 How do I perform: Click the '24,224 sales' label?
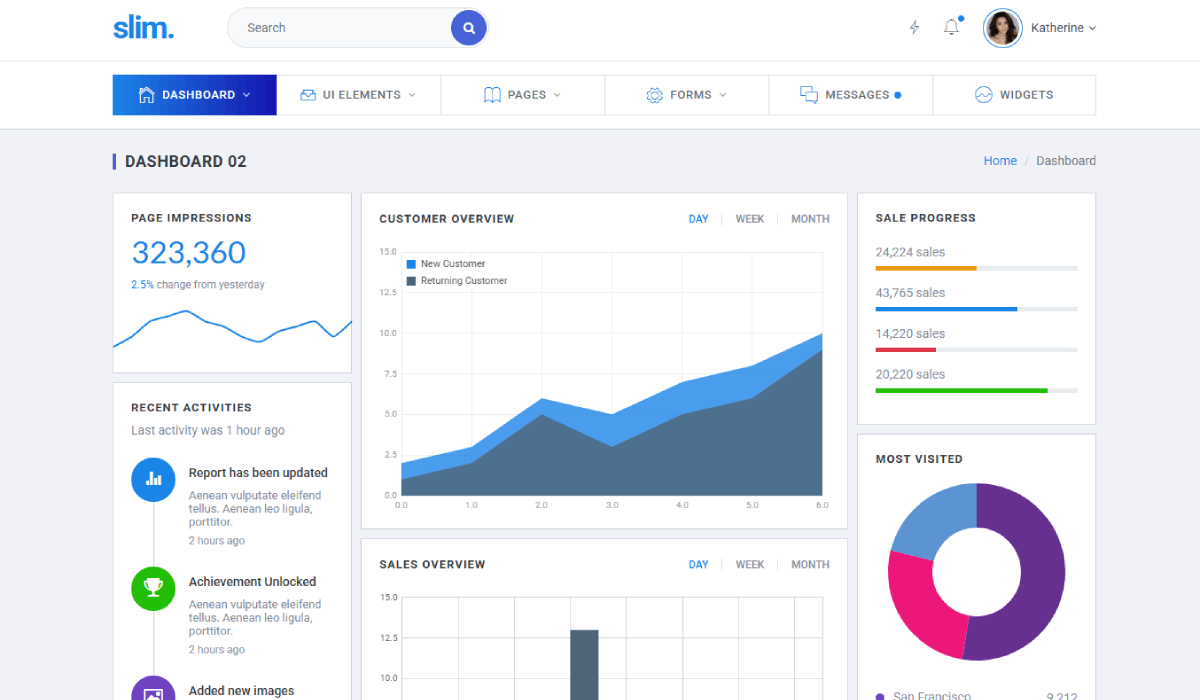pos(910,252)
